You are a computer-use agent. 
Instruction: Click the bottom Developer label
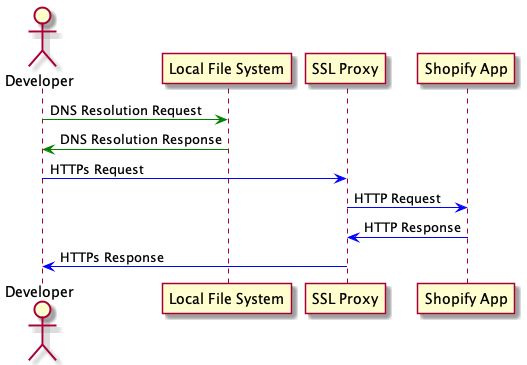(x=39, y=292)
